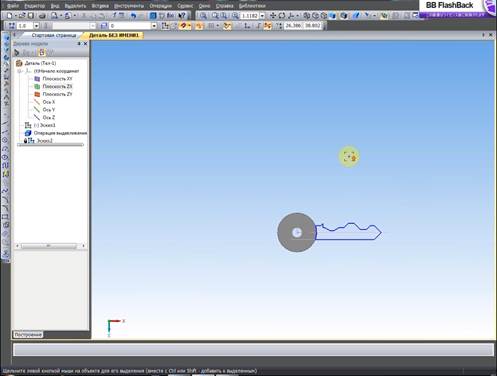Select the Построение tab below the tree
This screenshot has width=497, height=376.
click(28, 334)
